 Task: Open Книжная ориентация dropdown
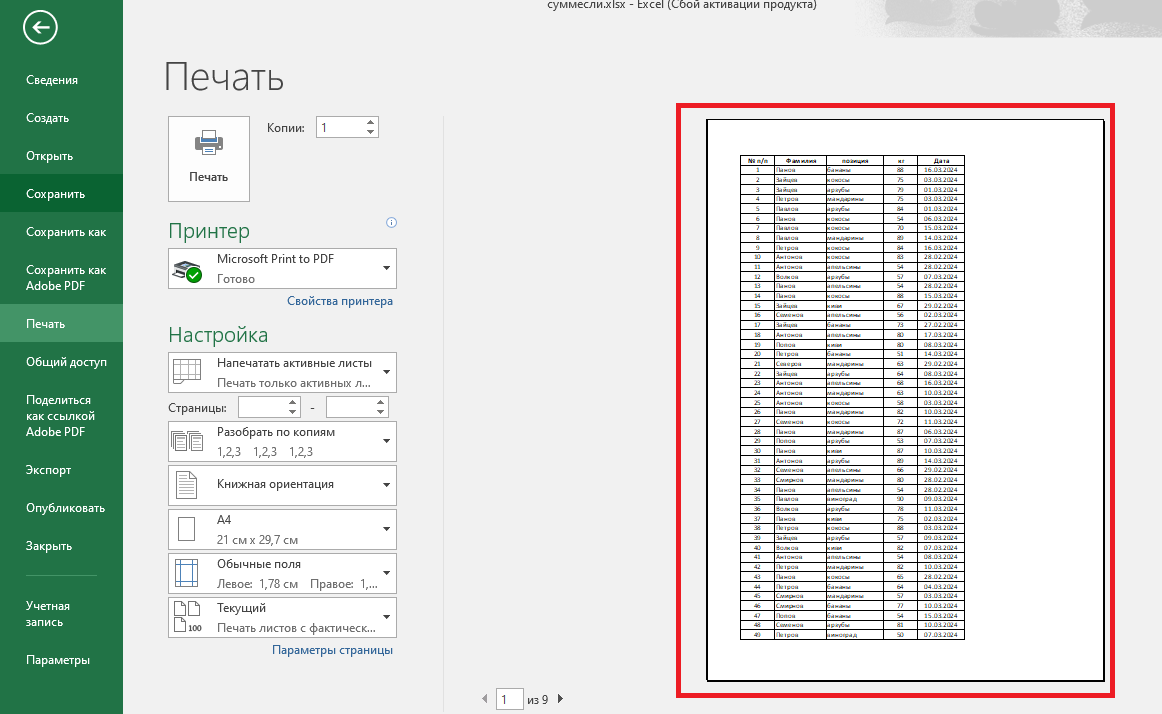pyautogui.click(x=282, y=485)
